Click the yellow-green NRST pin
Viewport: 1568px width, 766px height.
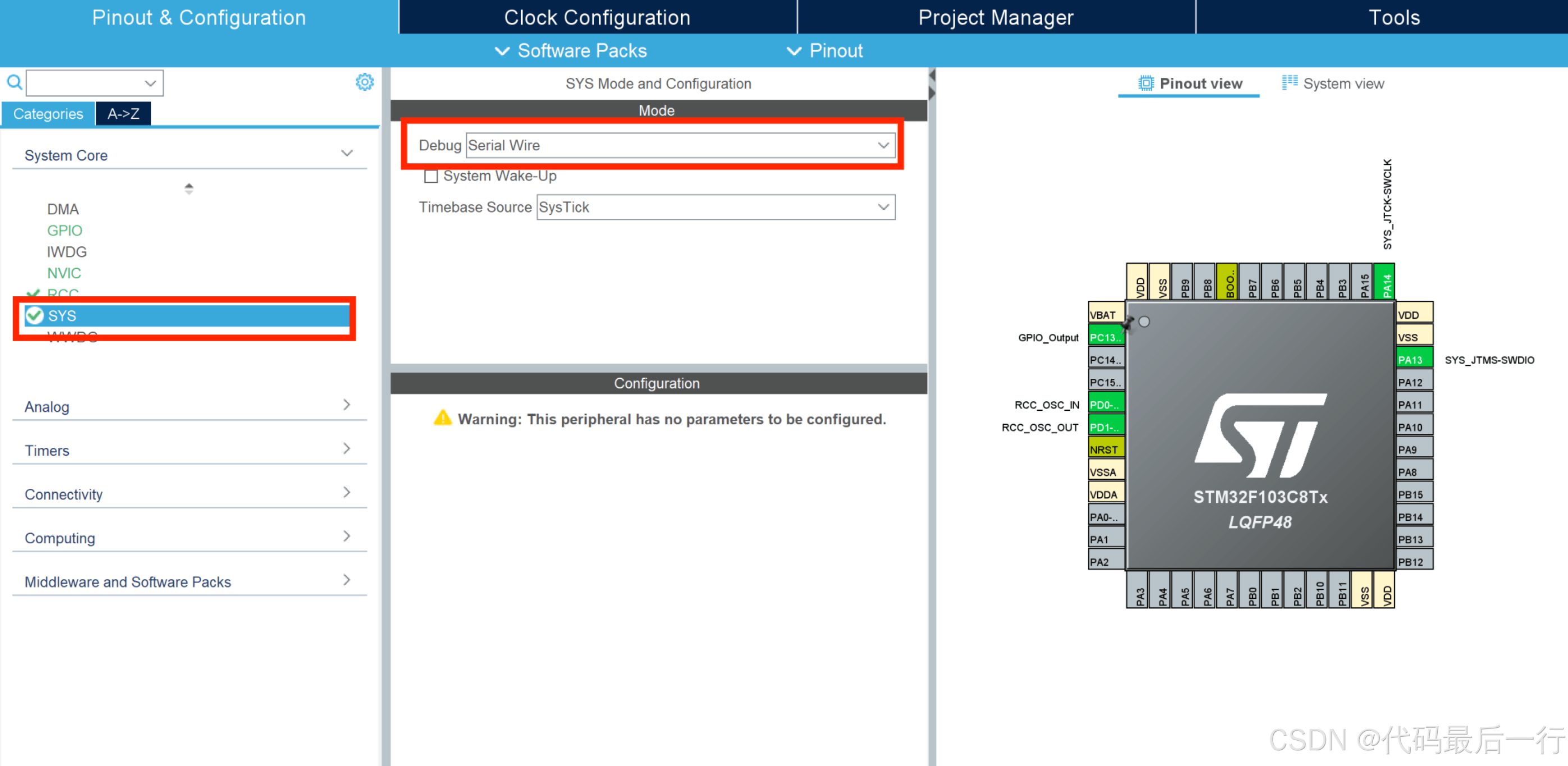pos(1105,449)
